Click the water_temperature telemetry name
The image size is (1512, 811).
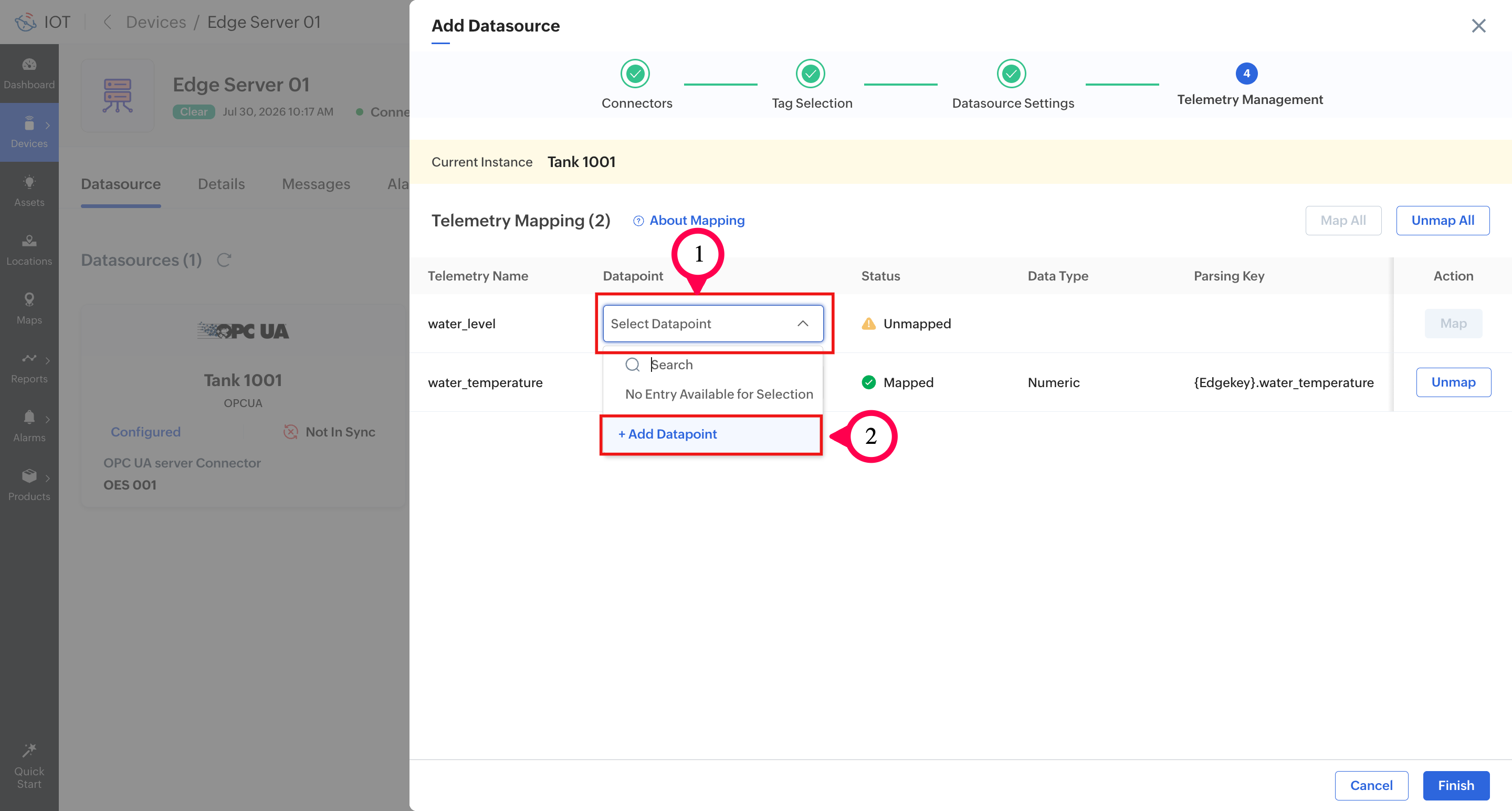(486, 382)
